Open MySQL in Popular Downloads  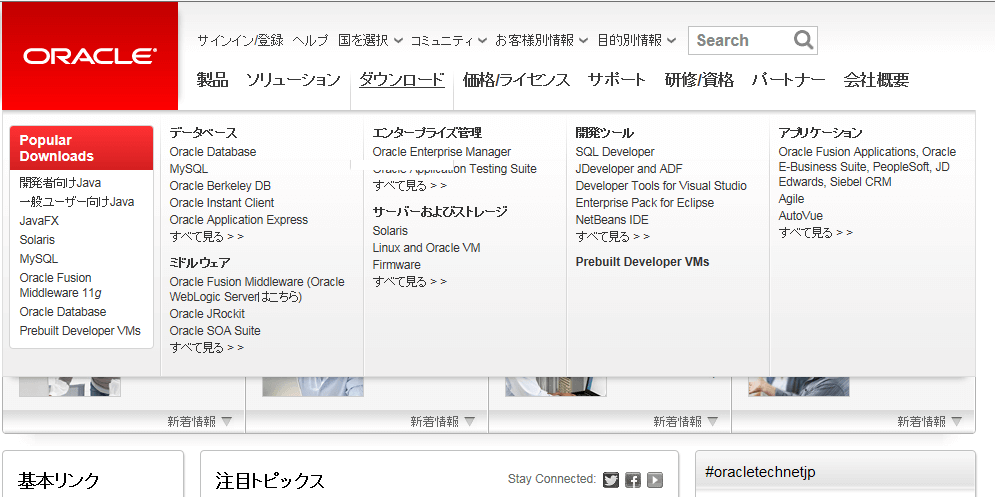click(39, 259)
